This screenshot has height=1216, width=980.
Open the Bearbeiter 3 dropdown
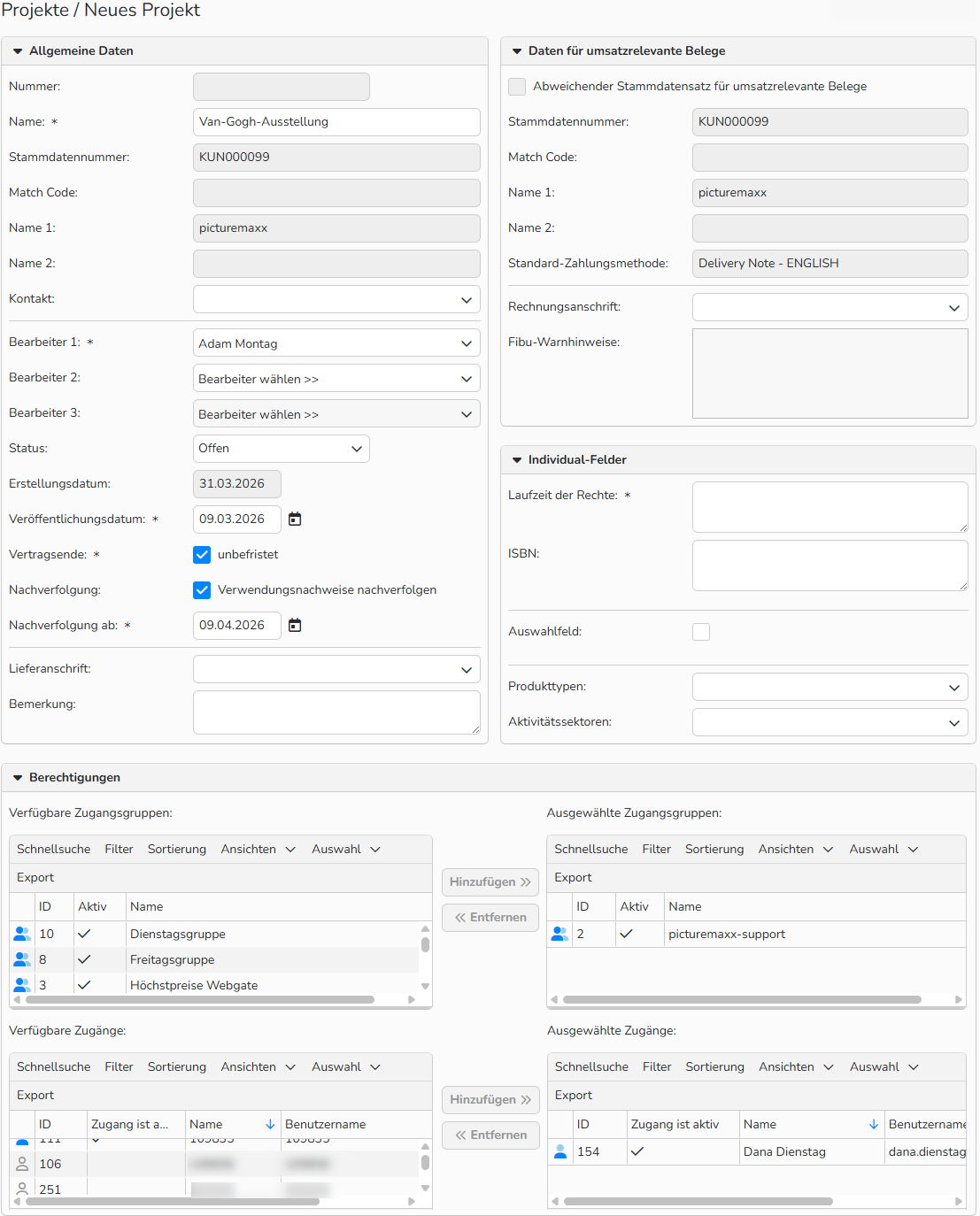(x=336, y=414)
